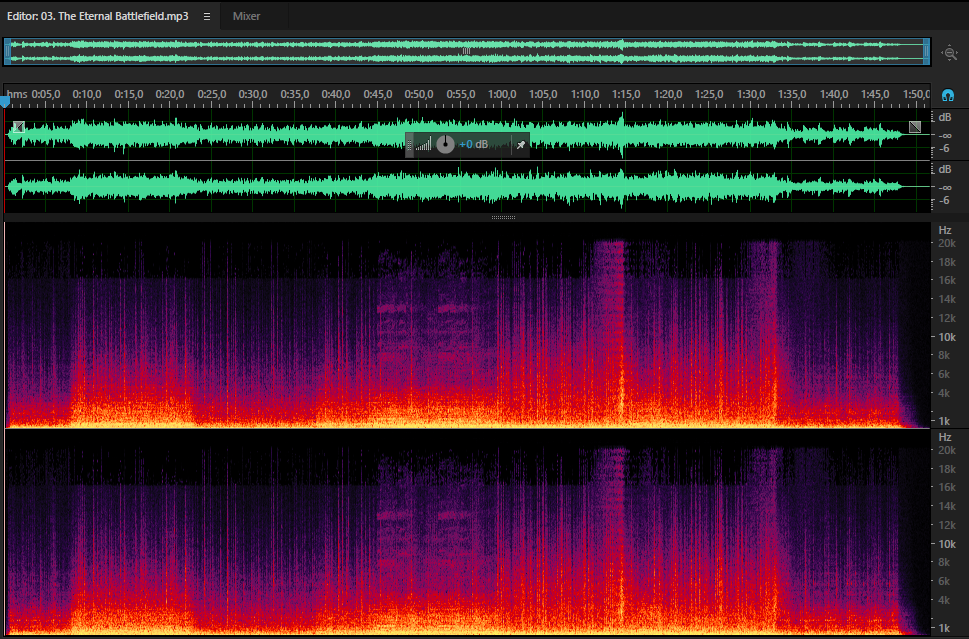Click 1:45,0 on the time ruler
The width and height of the screenshot is (969, 639).
coord(875,95)
